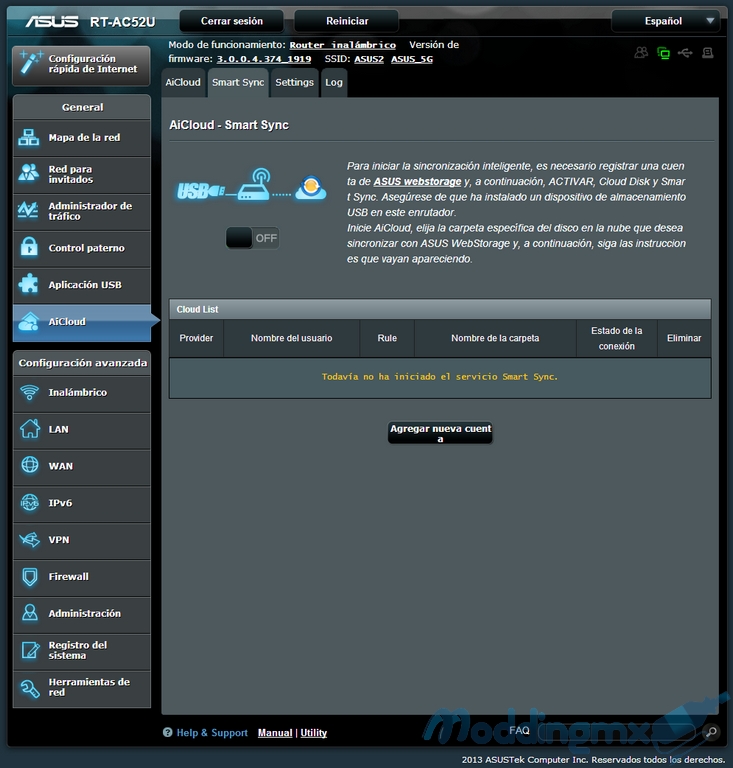Click the General section header in sidebar
This screenshot has height=768, width=733.
82,107
